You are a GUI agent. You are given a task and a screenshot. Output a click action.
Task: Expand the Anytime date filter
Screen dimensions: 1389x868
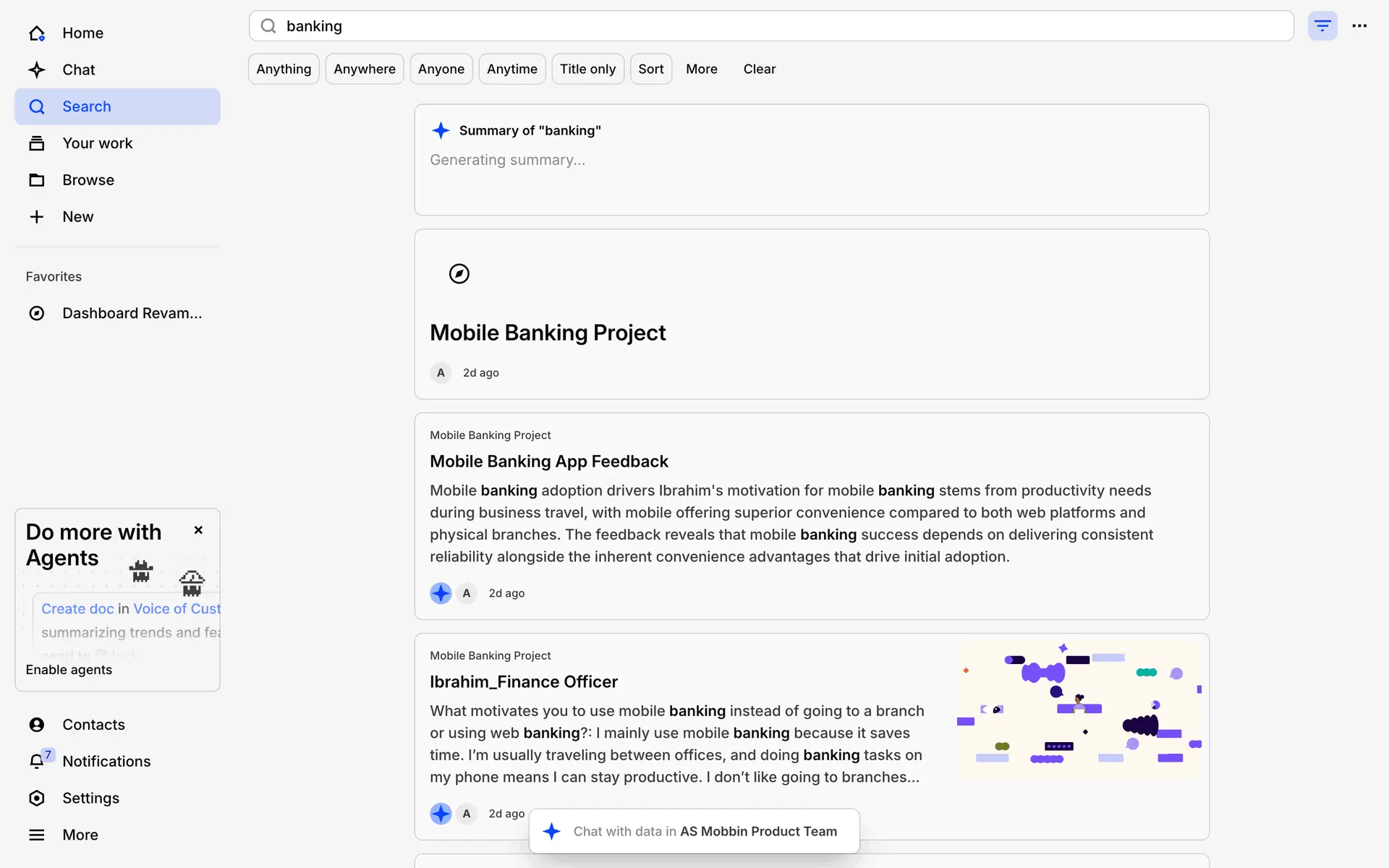(x=511, y=69)
